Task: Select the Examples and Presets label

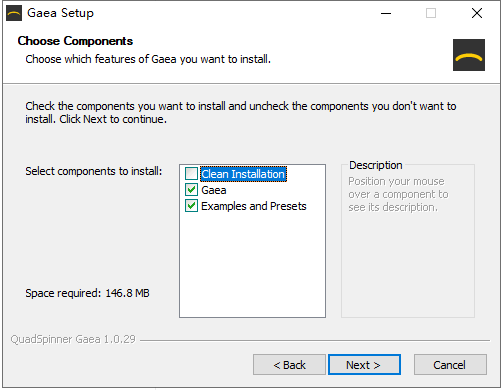Action: pos(254,206)
